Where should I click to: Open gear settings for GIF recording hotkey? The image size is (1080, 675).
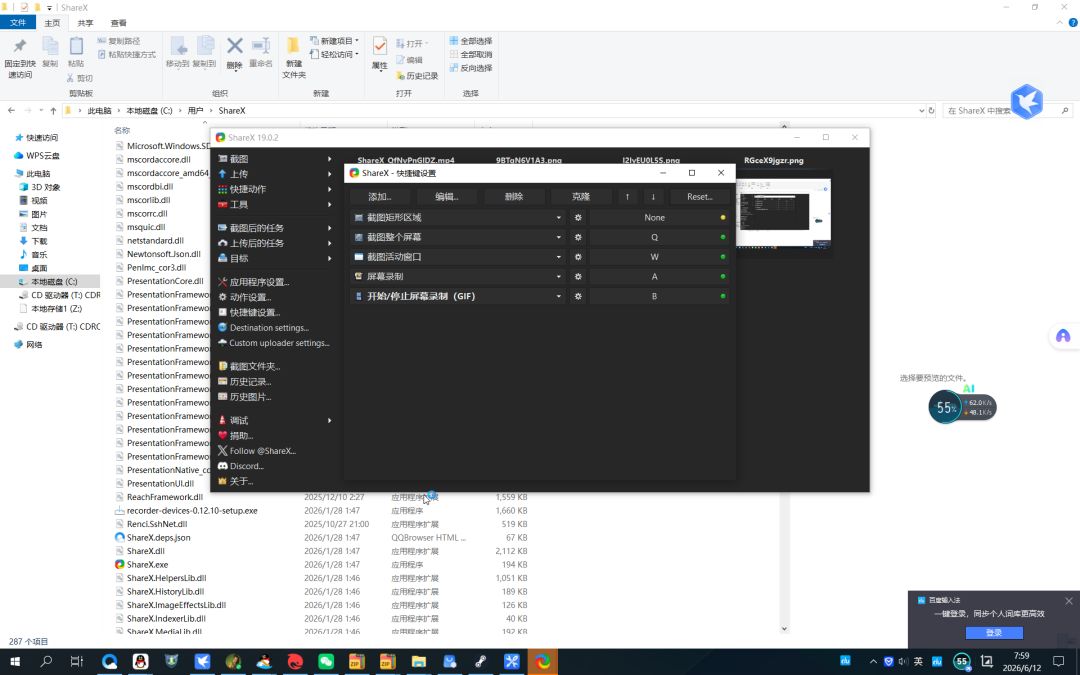(x=578, y=296)
